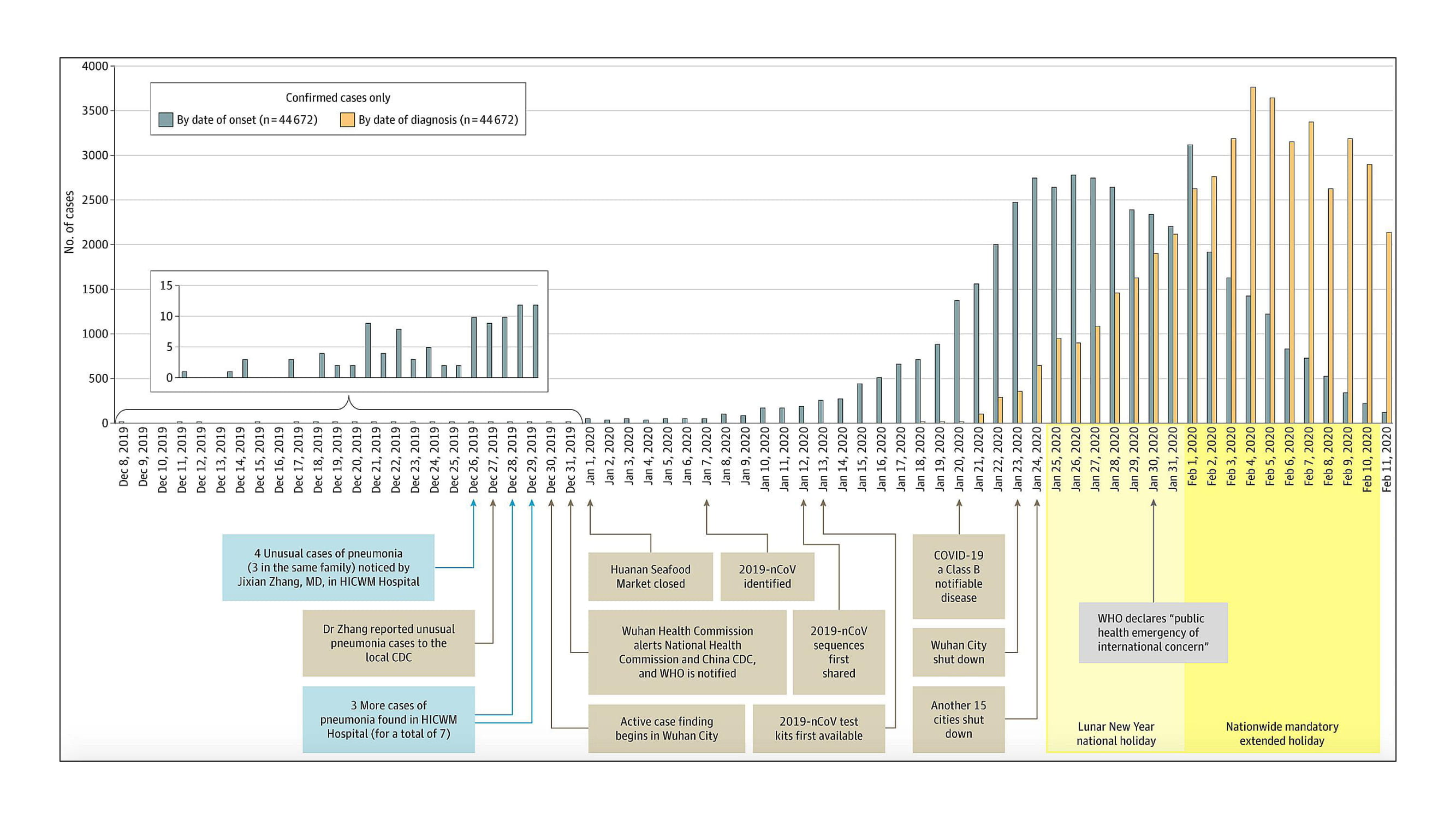The height and width of the screenshot is (819, 1456).
Task: Click the '2019-nCoV sequences first shared' box
Action: coord(838,652)
